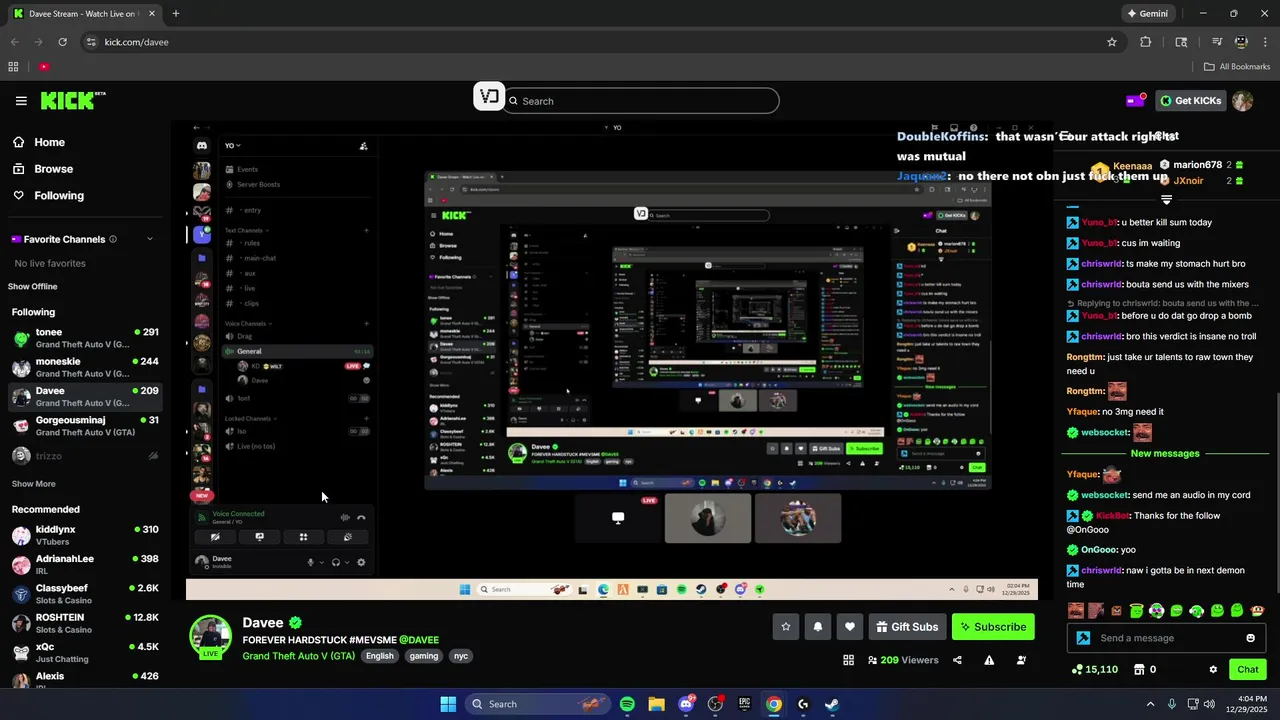Open chat settings gear icon

(1213, 669)
